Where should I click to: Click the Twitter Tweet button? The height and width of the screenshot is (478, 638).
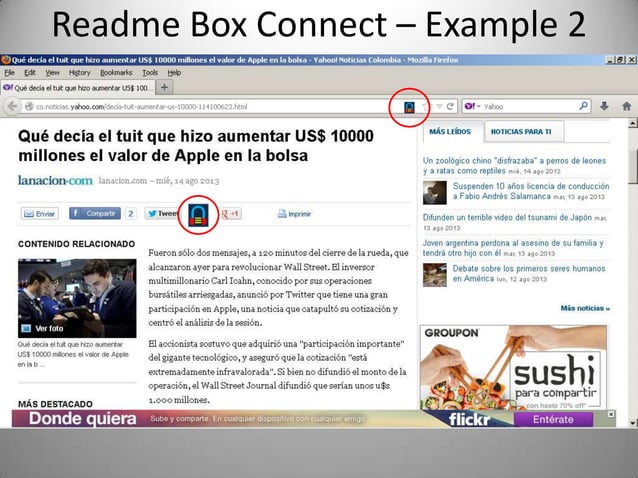click(162, 214)
